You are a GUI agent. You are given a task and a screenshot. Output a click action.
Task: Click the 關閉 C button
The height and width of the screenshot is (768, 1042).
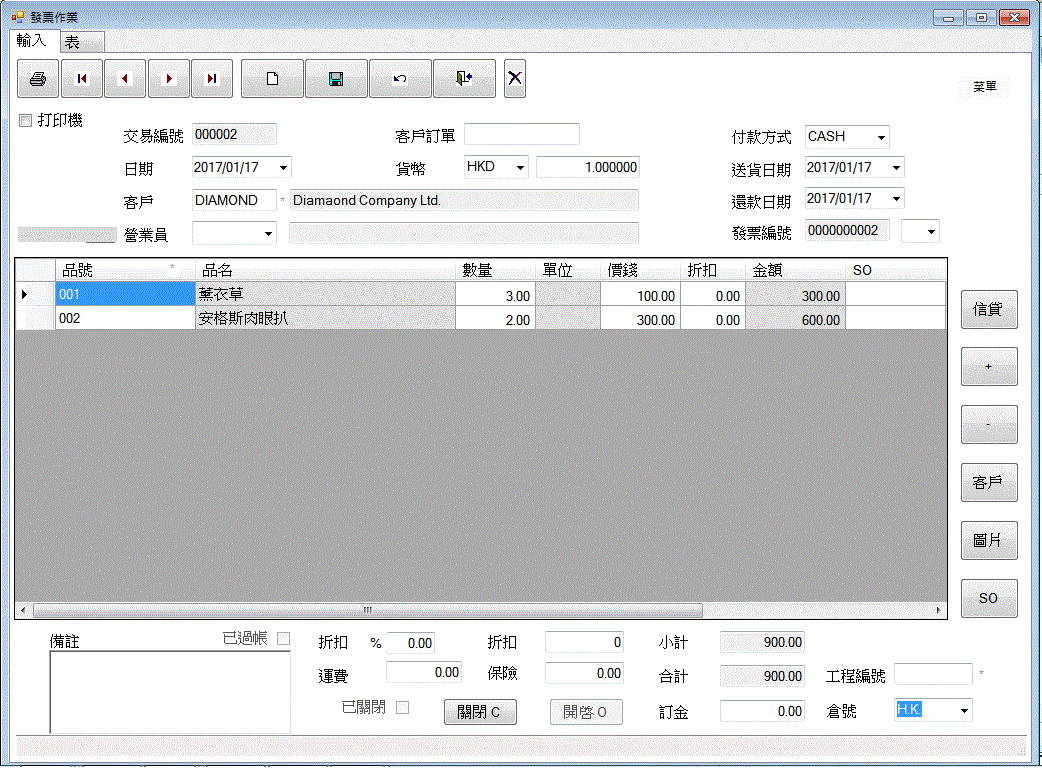pos(480,712)
